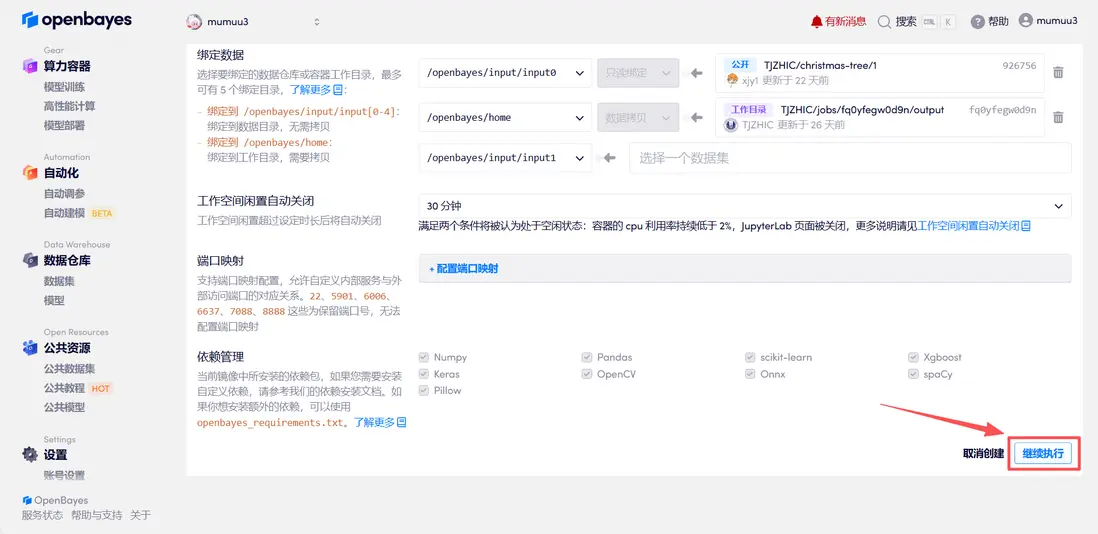This screenshot has height=534, width=1098.
Task: Toggle the Pillow checkbox
Action: tap(424, 391)
